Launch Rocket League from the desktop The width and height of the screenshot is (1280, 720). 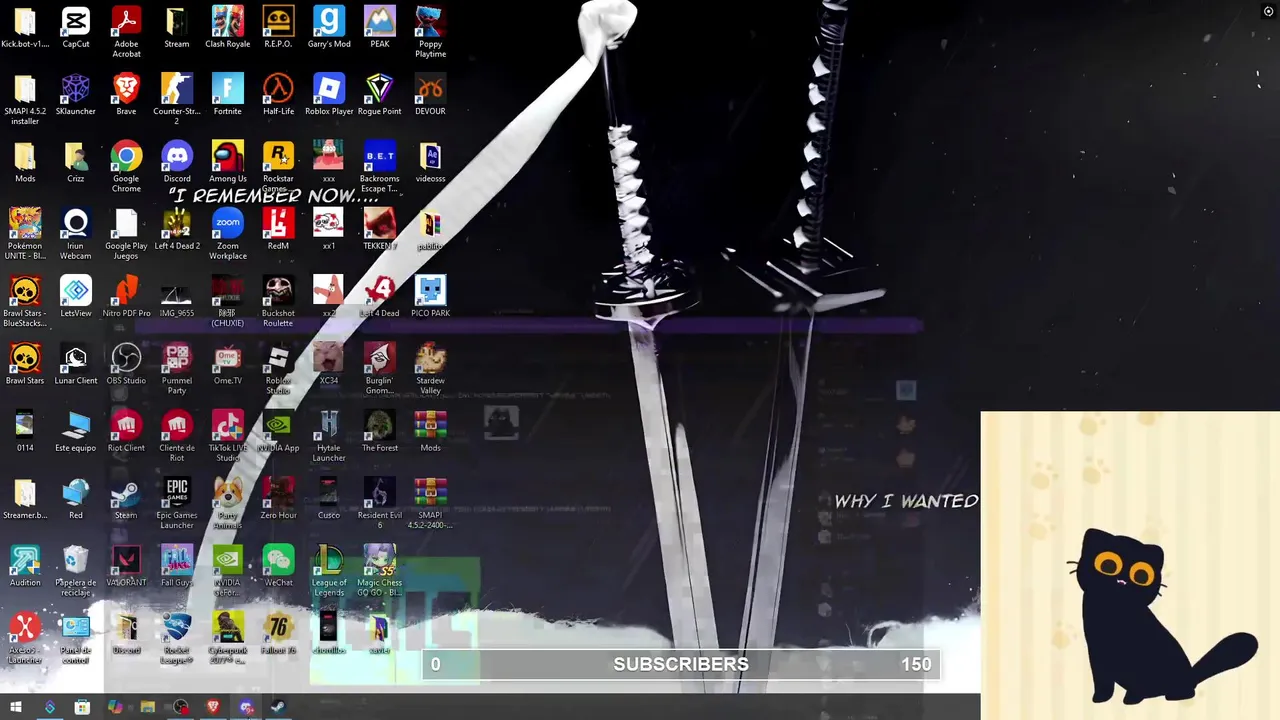tap(177, 637)
